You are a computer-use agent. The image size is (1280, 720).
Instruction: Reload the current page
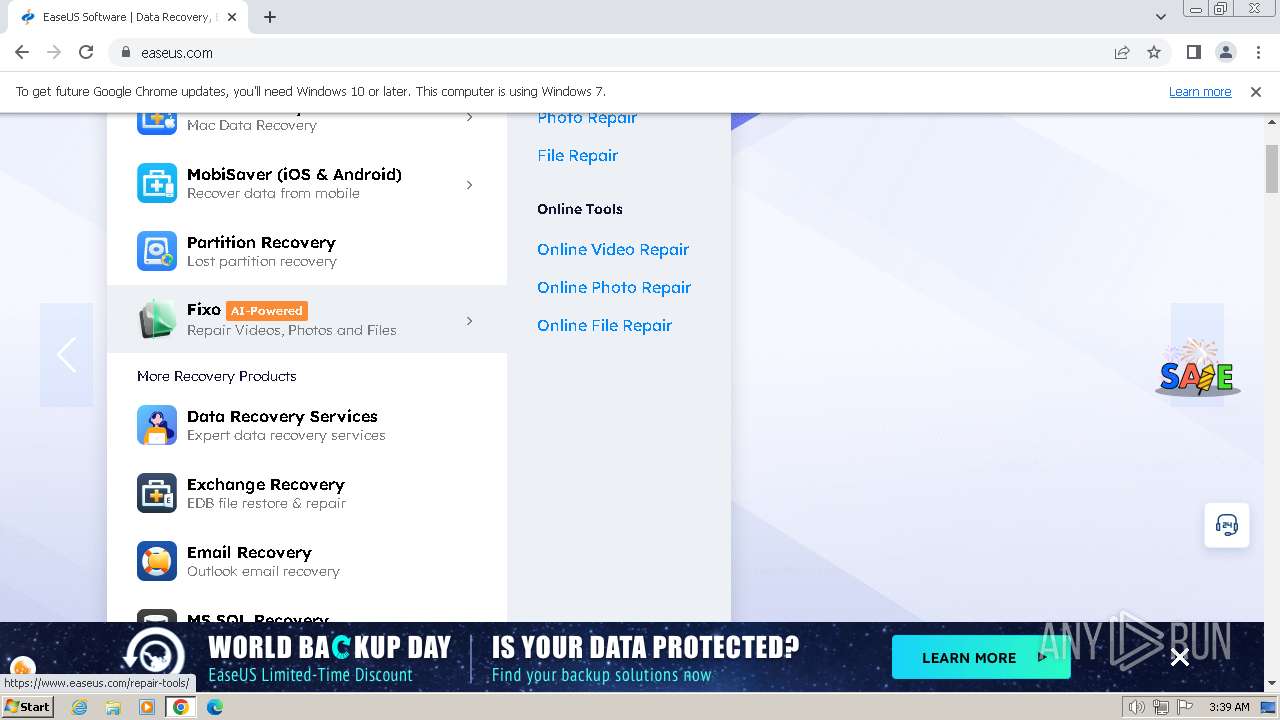(86, 52)
